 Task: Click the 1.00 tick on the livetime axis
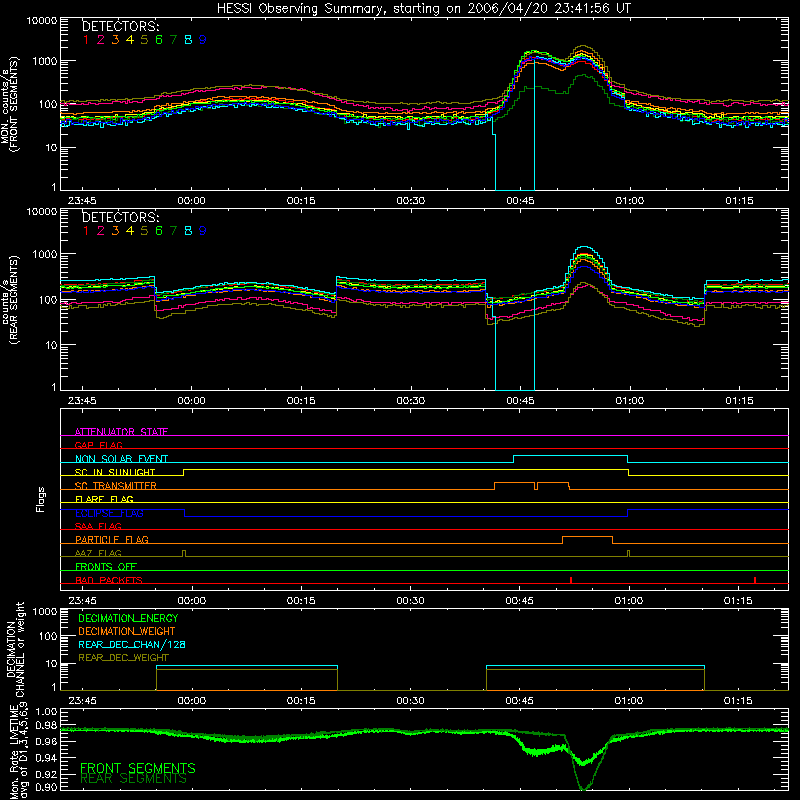(46, 712)
